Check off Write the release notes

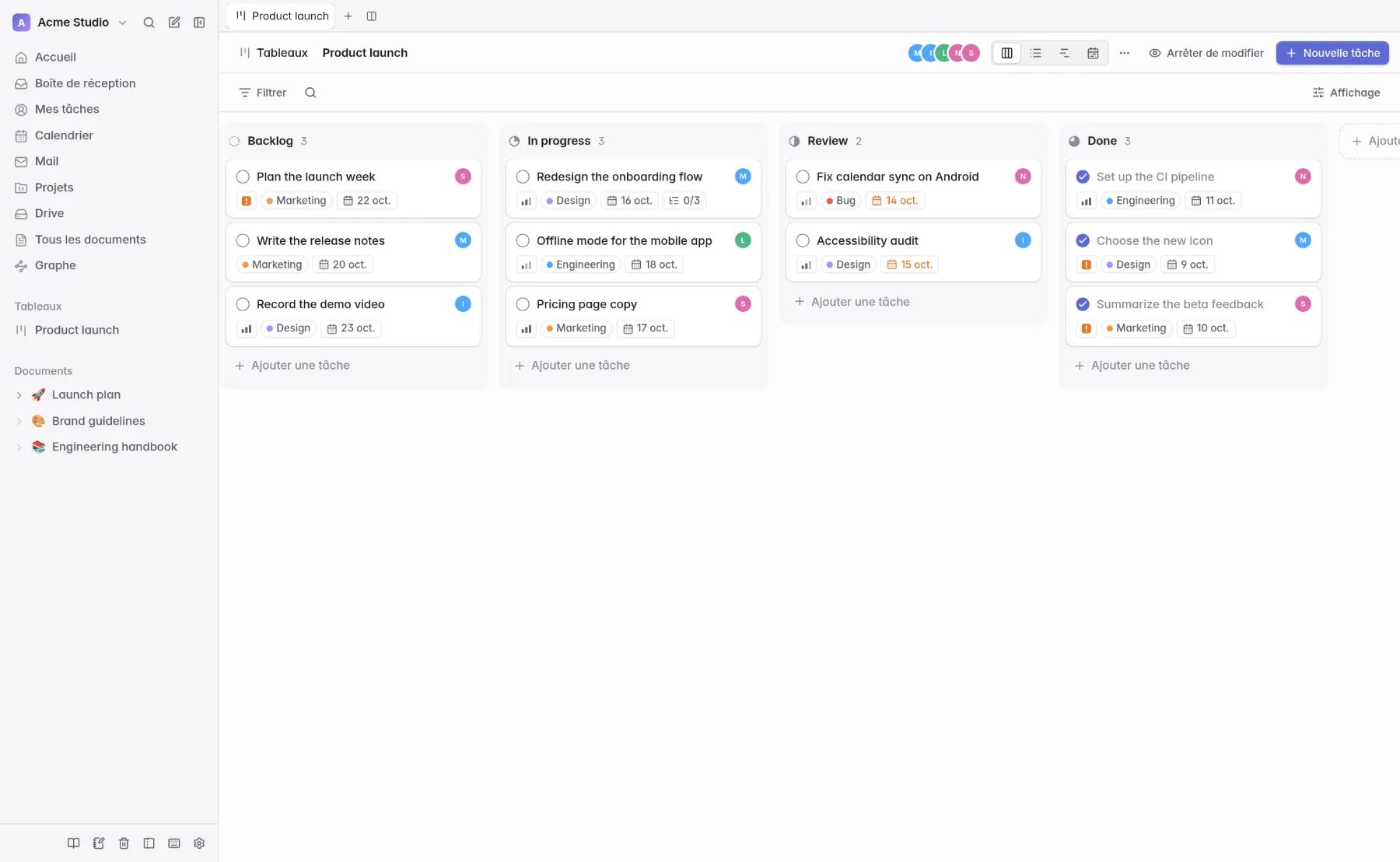243,240
